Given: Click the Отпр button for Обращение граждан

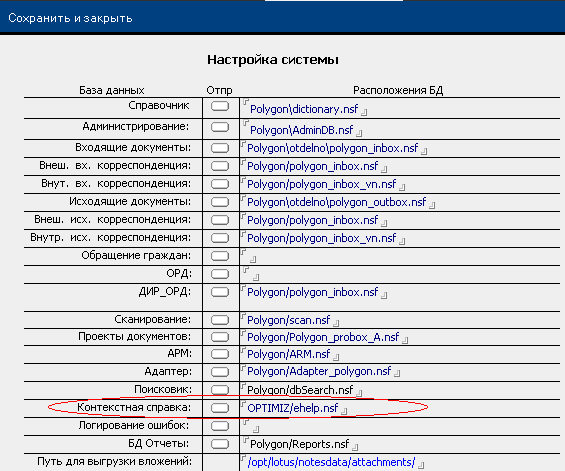Looking at the screenshot, I should (x=220, y=256).
